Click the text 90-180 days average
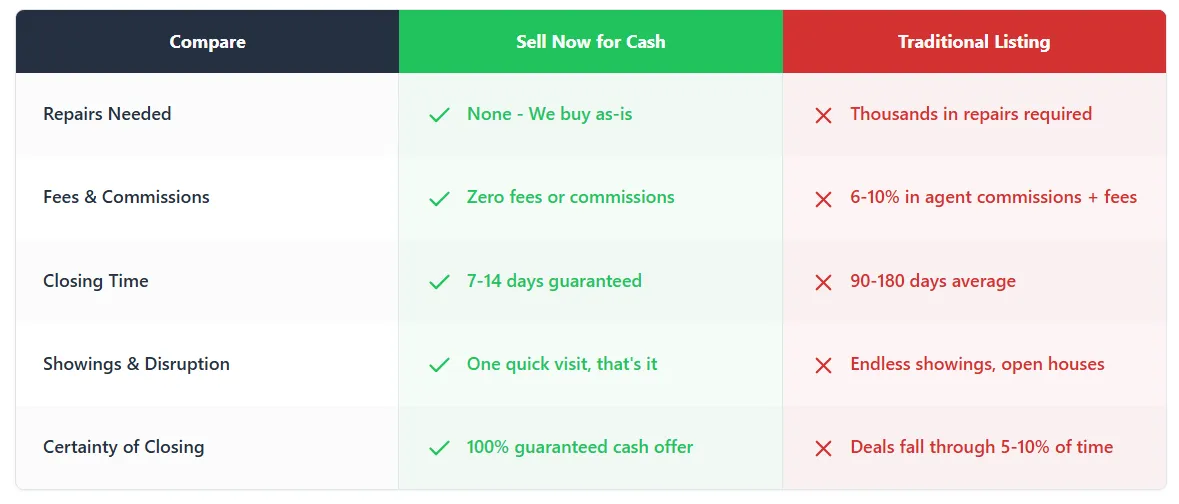The width and height of the screenshot is (1179, 504). click(933, 281)
